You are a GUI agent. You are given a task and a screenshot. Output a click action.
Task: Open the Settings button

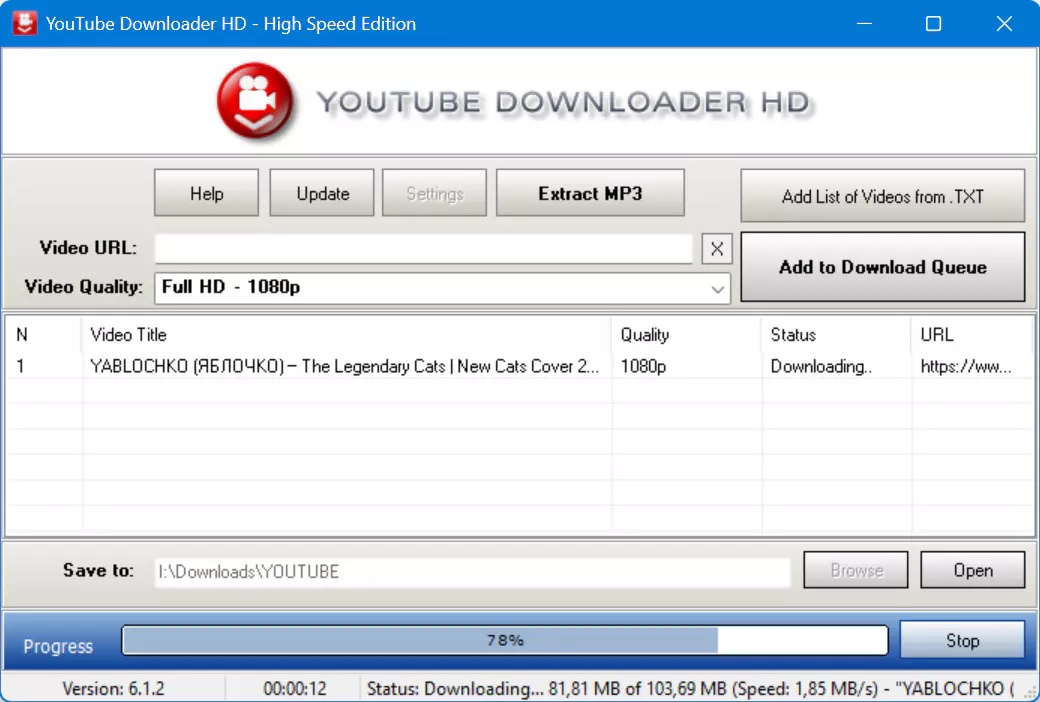[434, 193]
